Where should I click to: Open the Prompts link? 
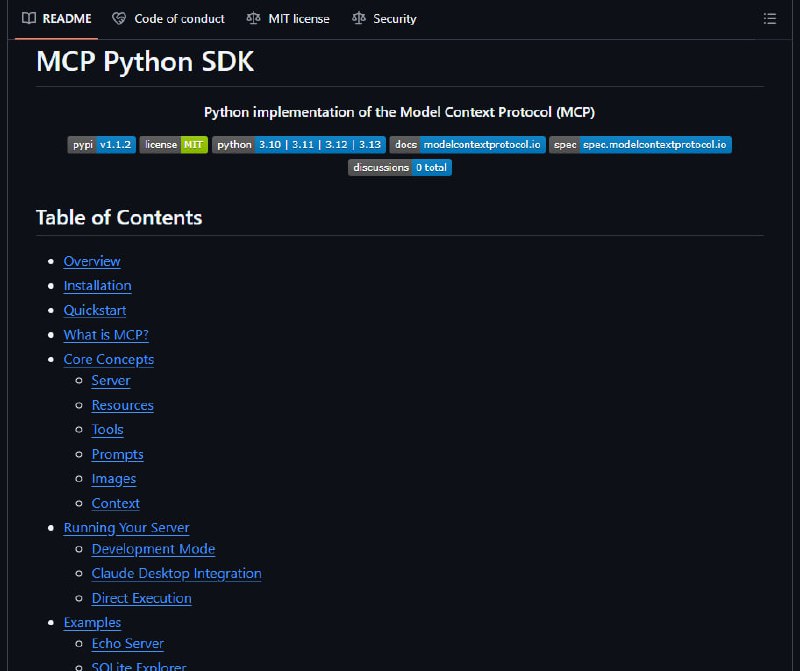(117, 454)
